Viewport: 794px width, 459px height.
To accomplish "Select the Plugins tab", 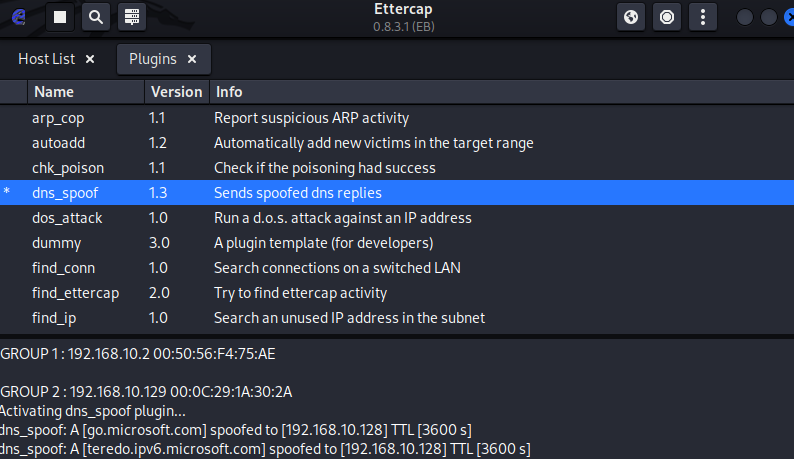I will (152, 59).
